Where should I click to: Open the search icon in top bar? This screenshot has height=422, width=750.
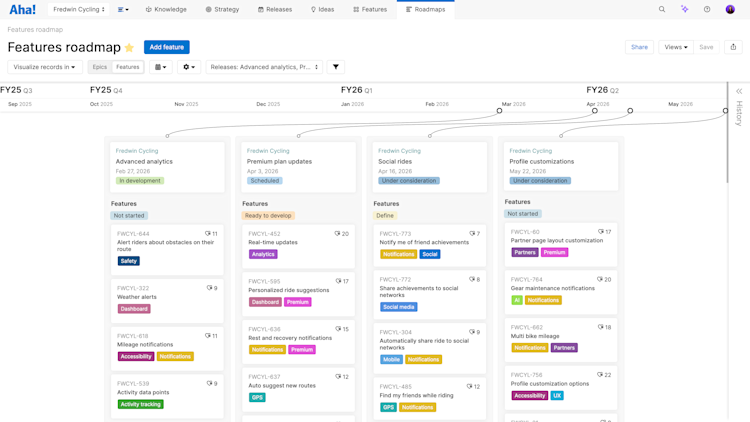(x=662, y=9)
